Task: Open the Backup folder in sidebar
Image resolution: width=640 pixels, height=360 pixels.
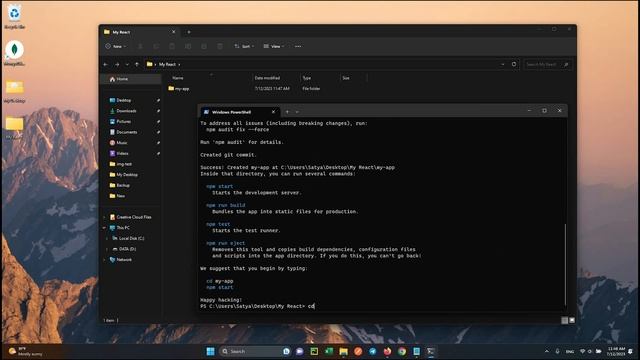Action: point(123,185)
